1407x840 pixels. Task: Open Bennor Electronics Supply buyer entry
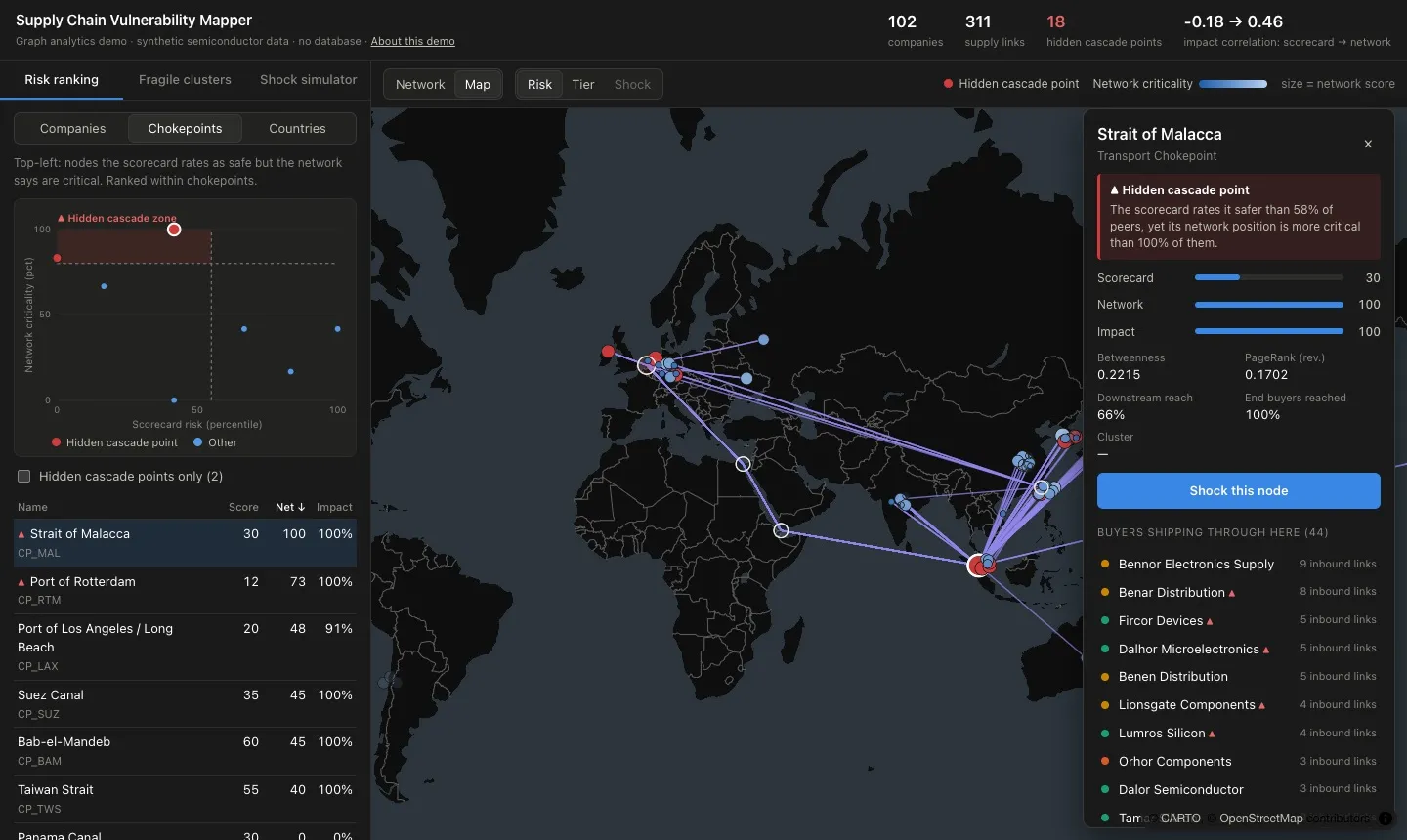(x=1238, y=565)
